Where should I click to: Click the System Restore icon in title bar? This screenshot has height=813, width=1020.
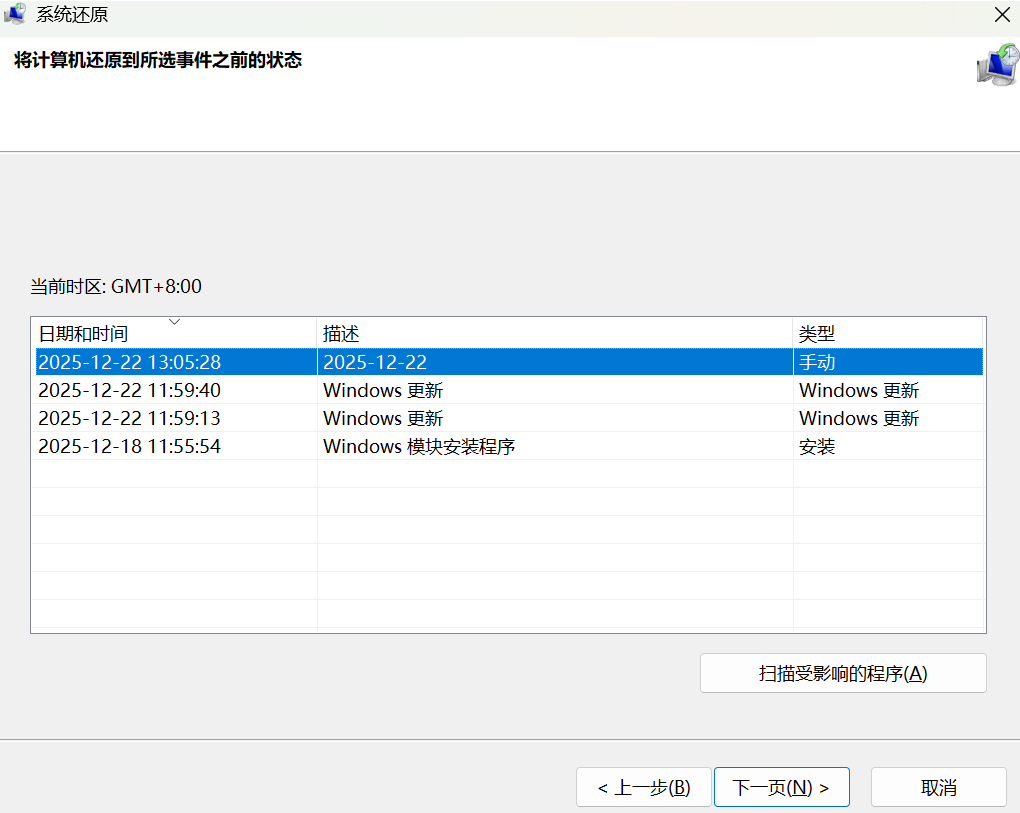tap(15, 14)
